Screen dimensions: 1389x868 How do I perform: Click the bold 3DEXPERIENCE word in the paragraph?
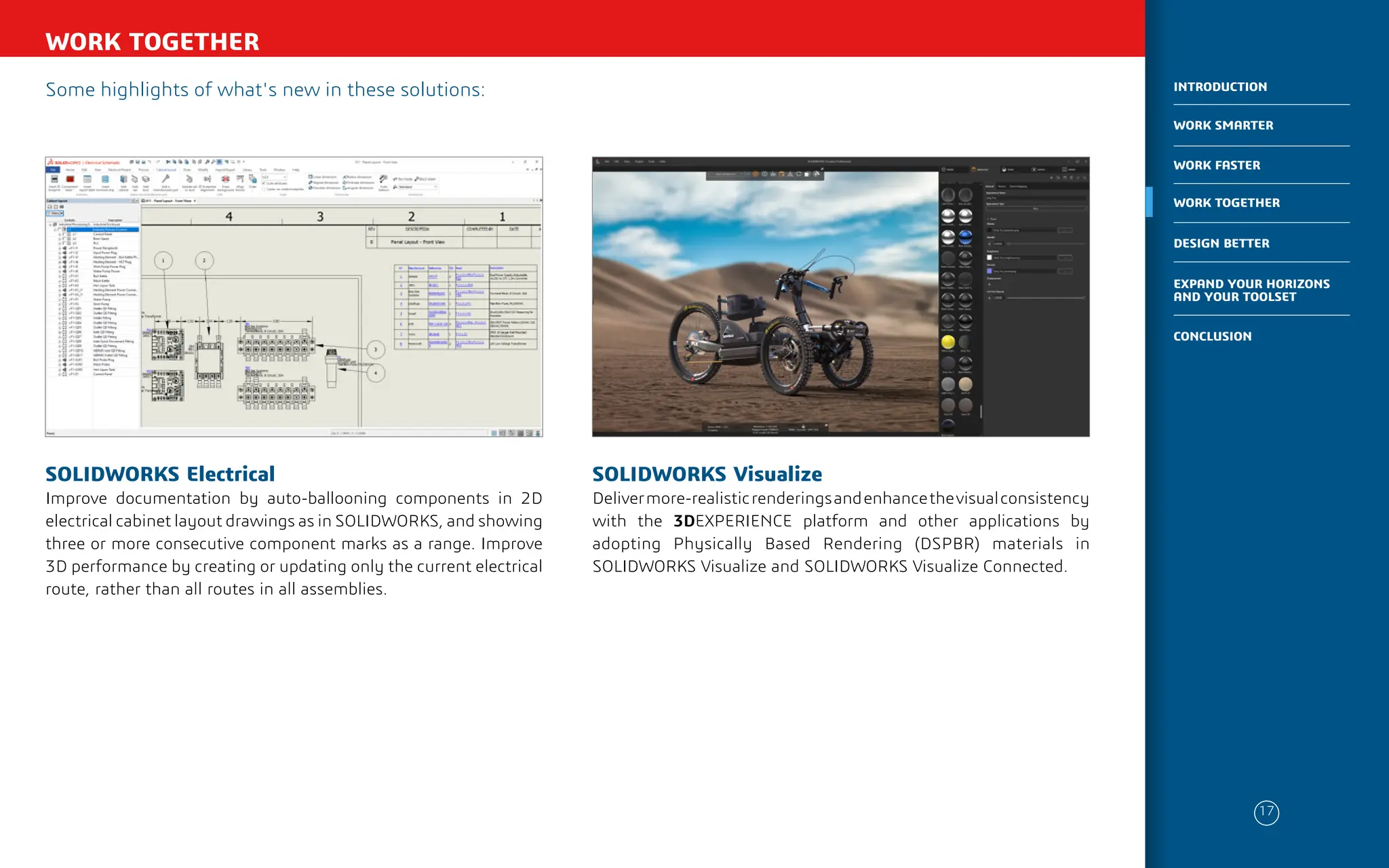732,521
